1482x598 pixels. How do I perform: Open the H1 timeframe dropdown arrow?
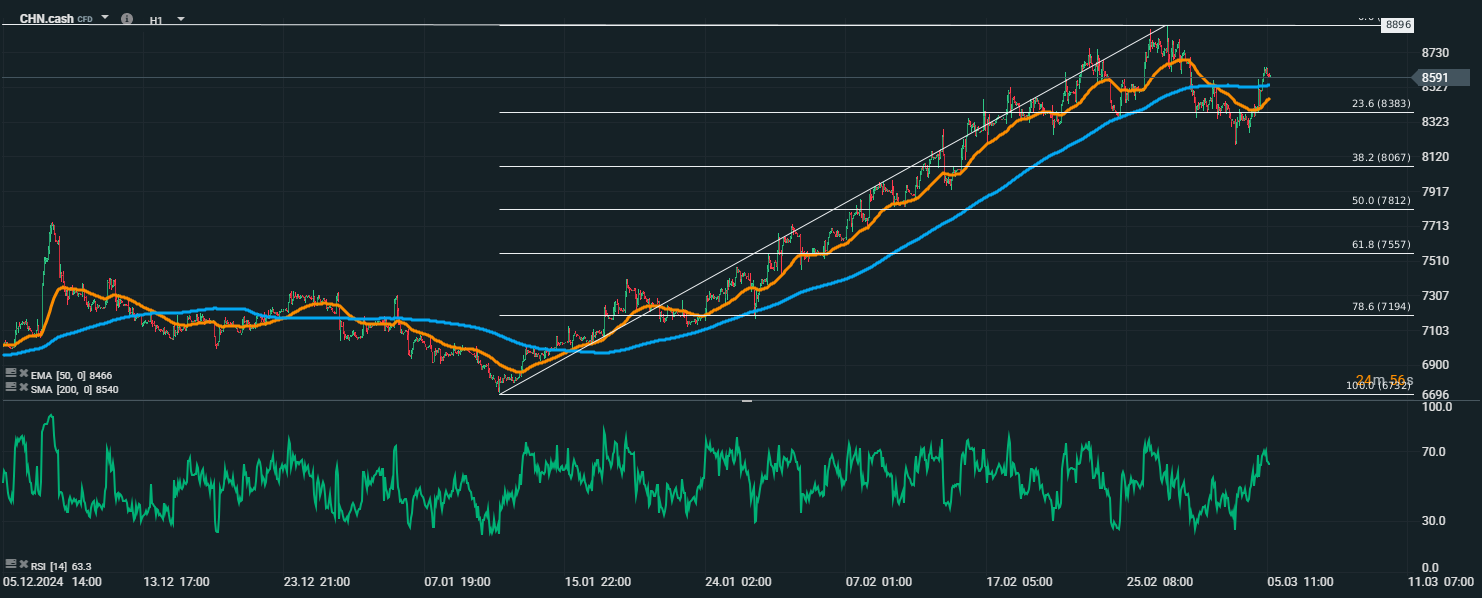point(181,19)
